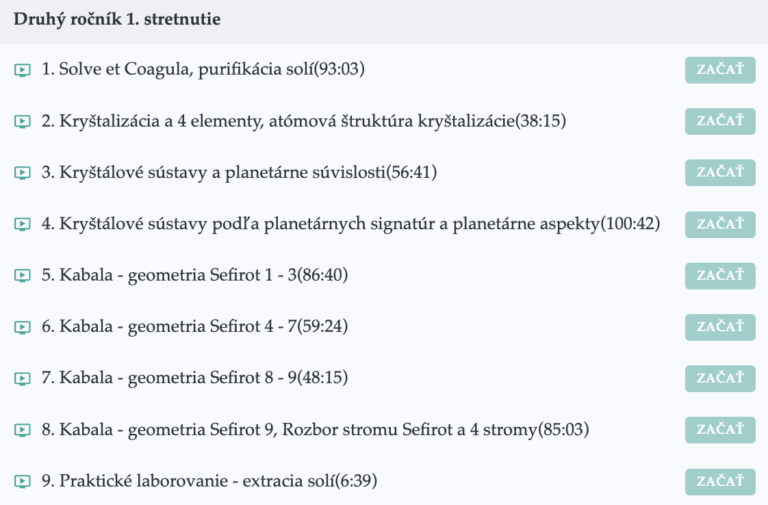Screen dimensions: 768x505
Task: Click ZAČAŤ for Rozbor stromu Sefirot lesson
Action: coord(720,430)
